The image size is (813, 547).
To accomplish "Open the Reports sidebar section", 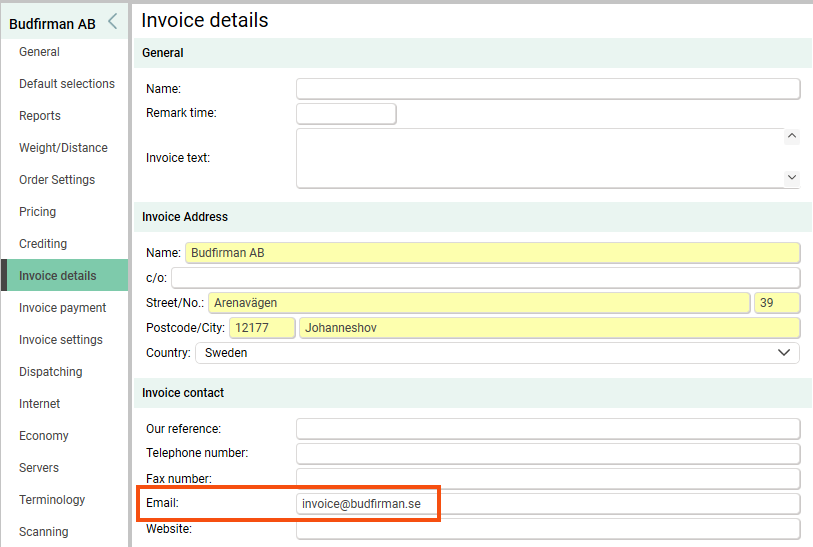I will 40,116.
